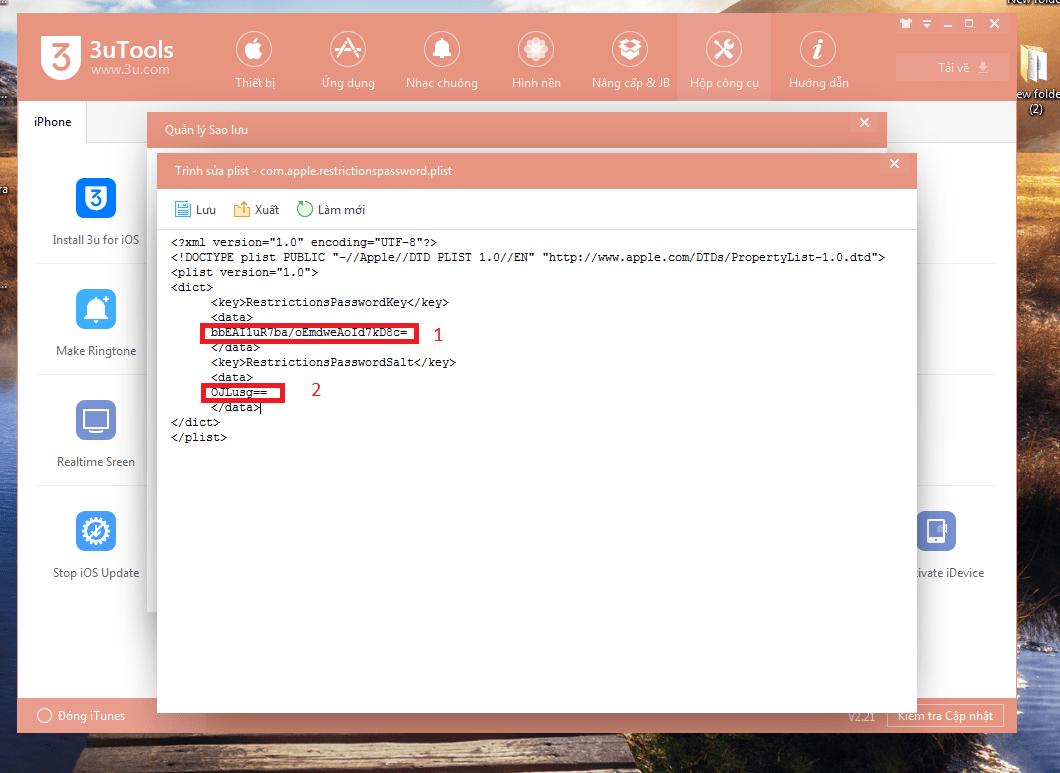Open the Hình nền wallpapers section
The height and width of the screenshot is (773, 1060).
[x=536, y=60]
